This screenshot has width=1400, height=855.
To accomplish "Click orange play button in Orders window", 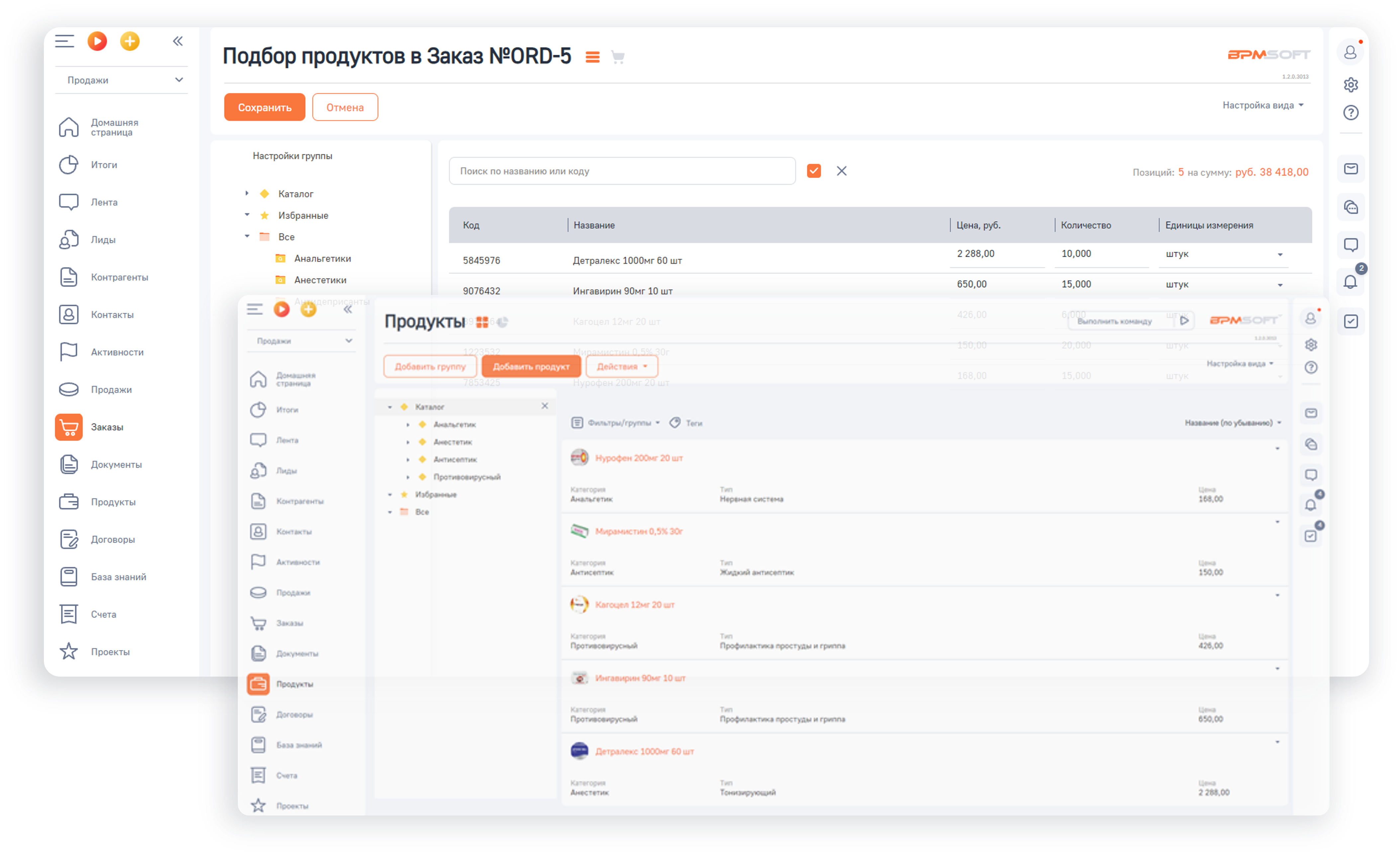I will pos(97,41).
